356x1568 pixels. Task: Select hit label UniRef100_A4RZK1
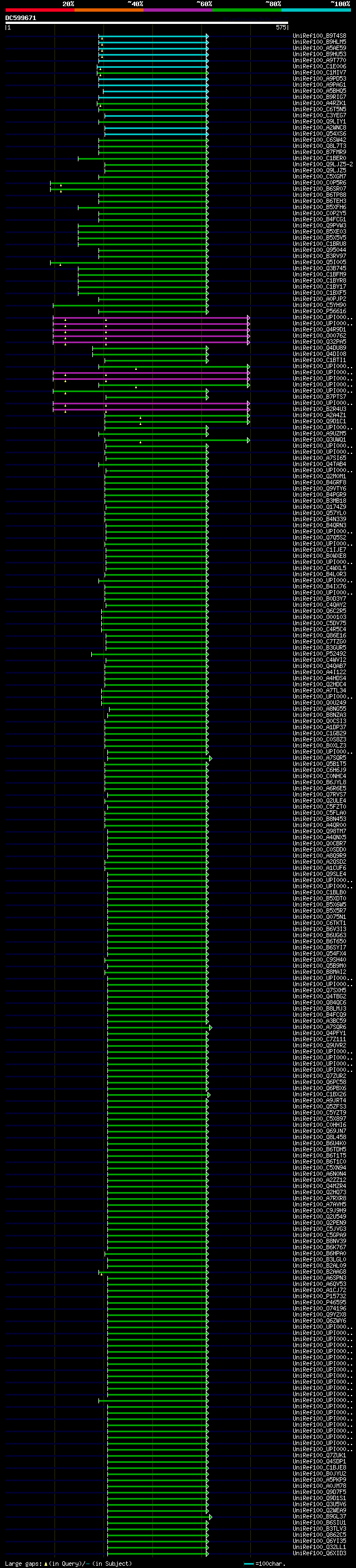pyautogui.click(x=319, y=103)
